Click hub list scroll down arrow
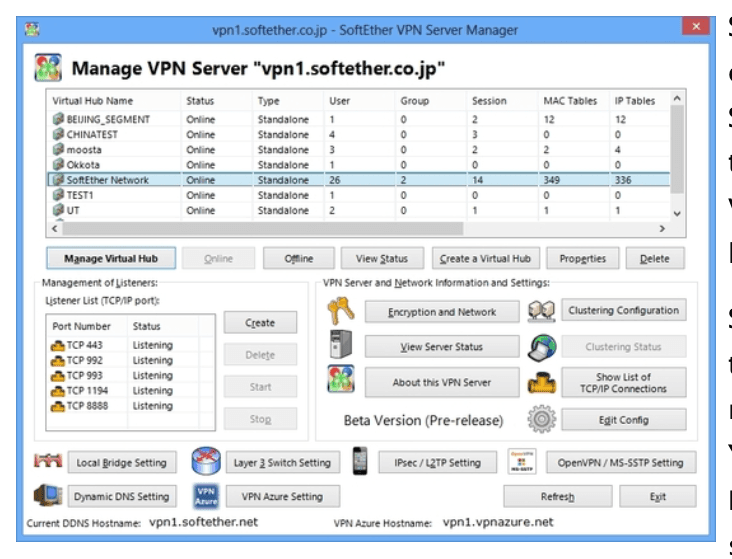 coord(677,213)
